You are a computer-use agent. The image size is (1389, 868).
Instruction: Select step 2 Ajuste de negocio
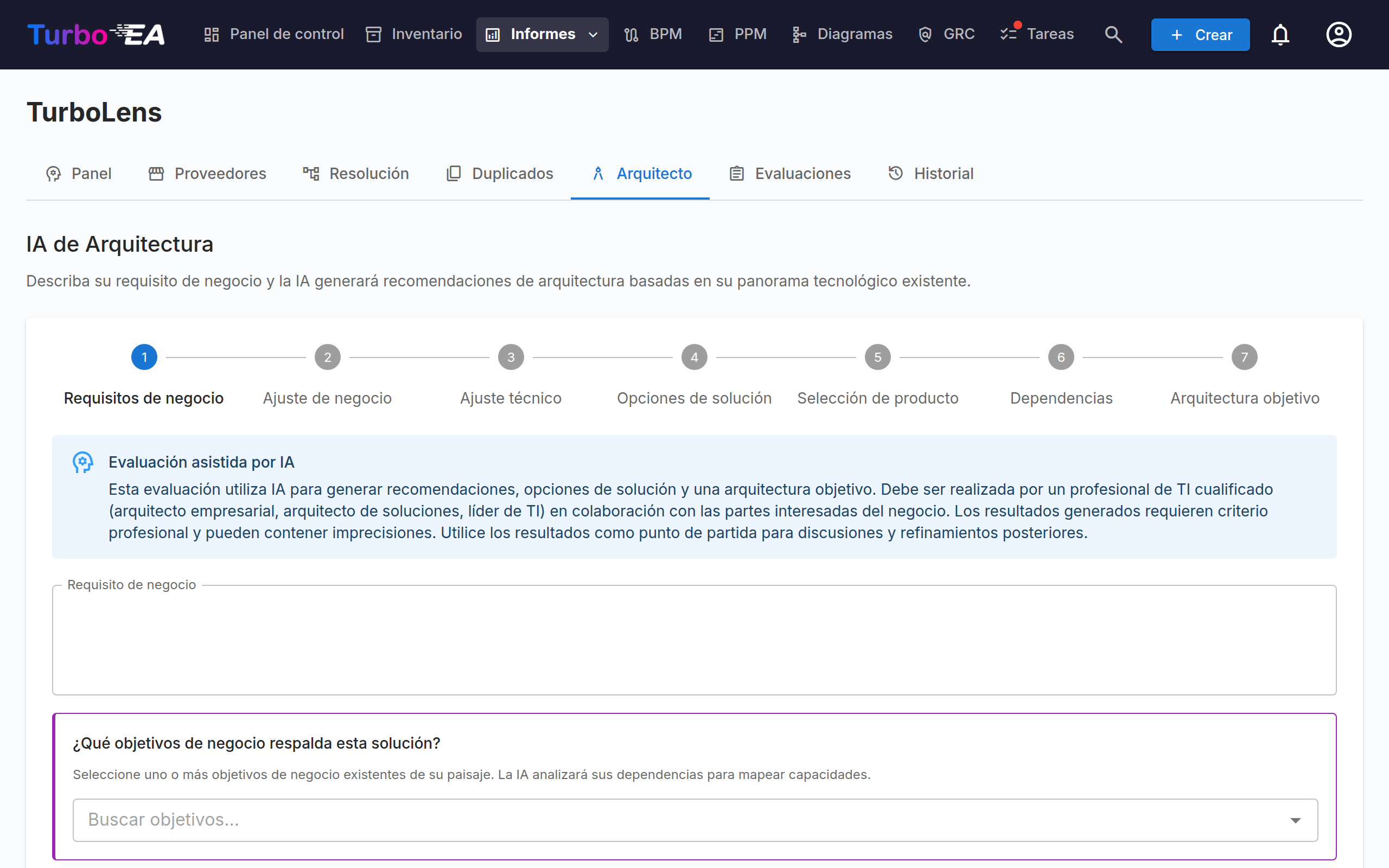pos(328,375)
